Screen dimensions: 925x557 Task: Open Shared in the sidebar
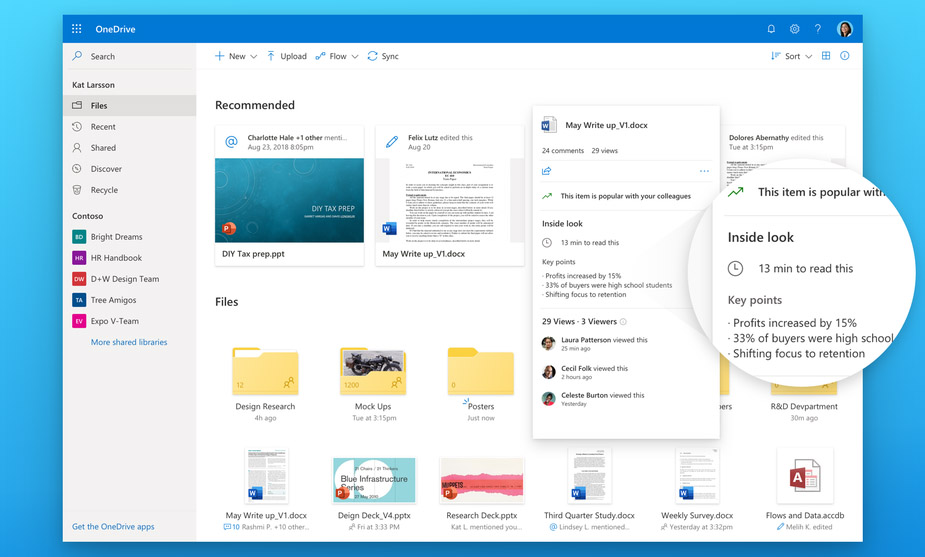[130, 148]
